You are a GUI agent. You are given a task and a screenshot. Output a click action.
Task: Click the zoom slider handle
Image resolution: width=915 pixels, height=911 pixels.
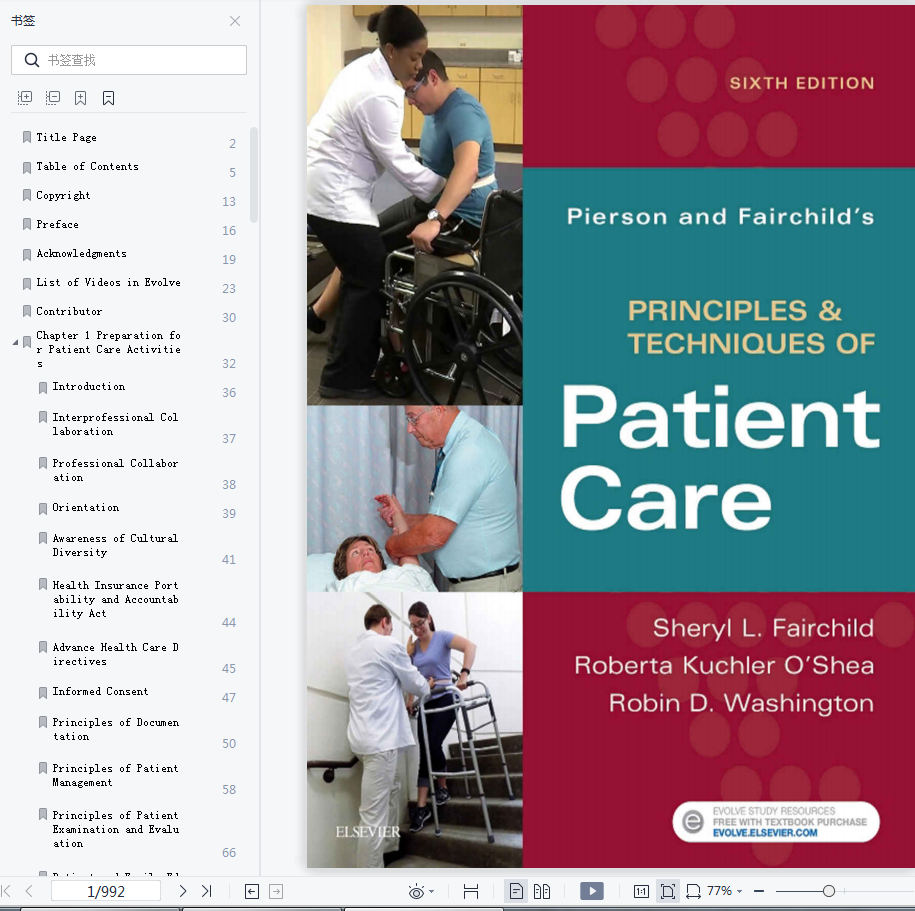829,891
